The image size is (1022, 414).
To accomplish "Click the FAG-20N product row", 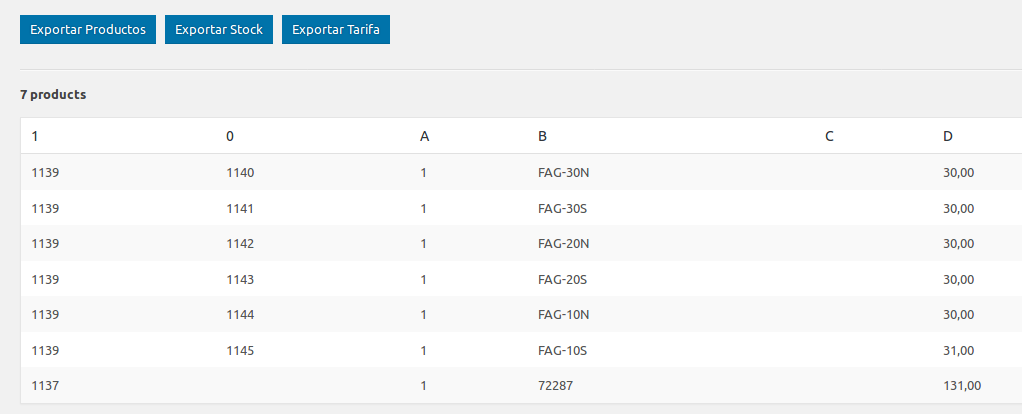I will click(x=521, y=243).
